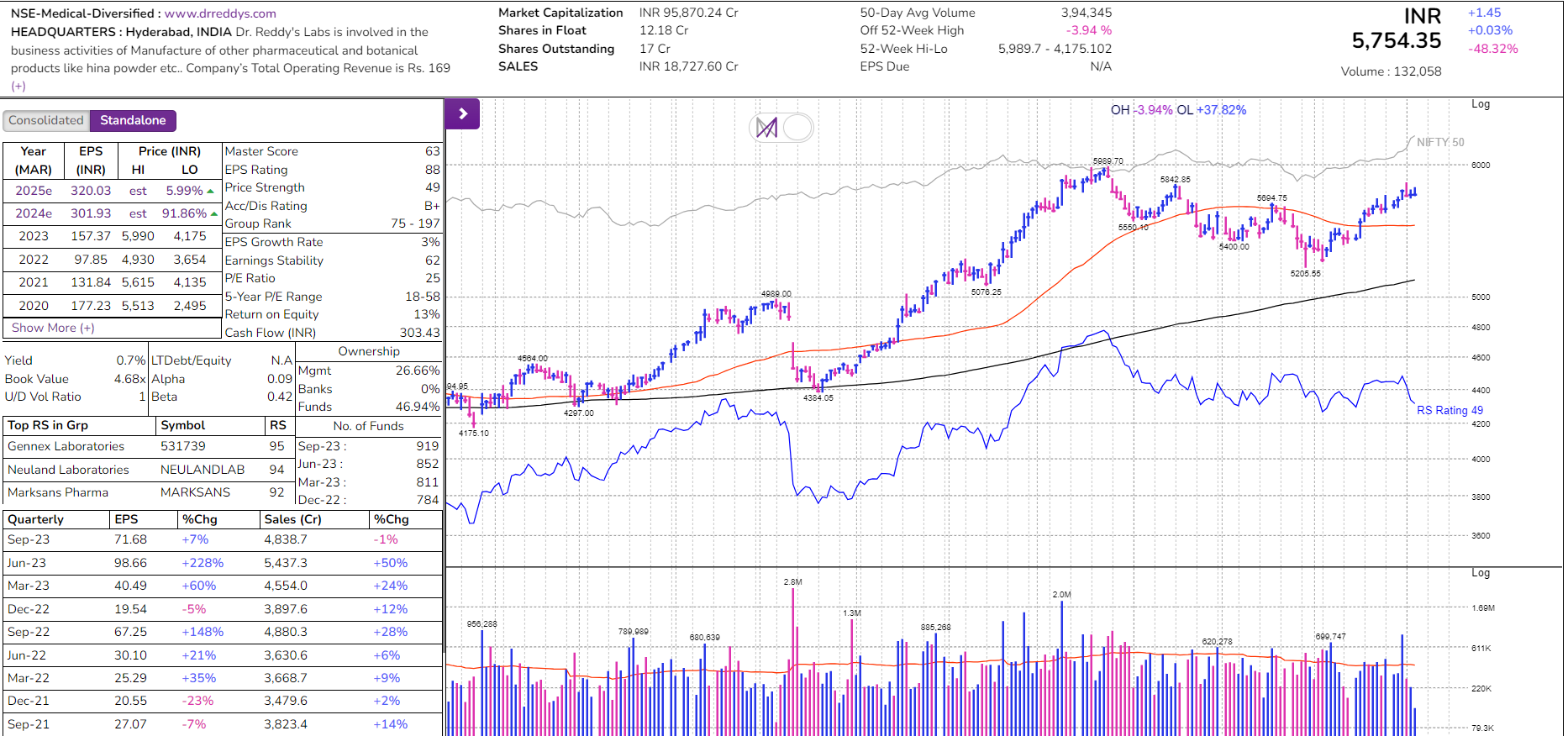Select the Banks ownership row
This screenshot has width=1568, height=736.
point(369,389)
